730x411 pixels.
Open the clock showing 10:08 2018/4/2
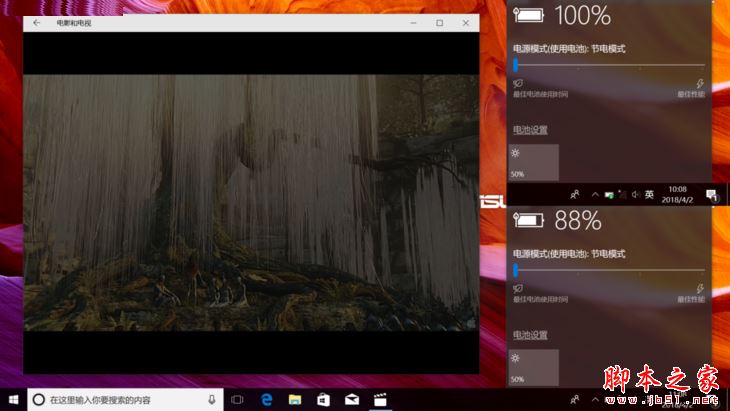(677, 194)
